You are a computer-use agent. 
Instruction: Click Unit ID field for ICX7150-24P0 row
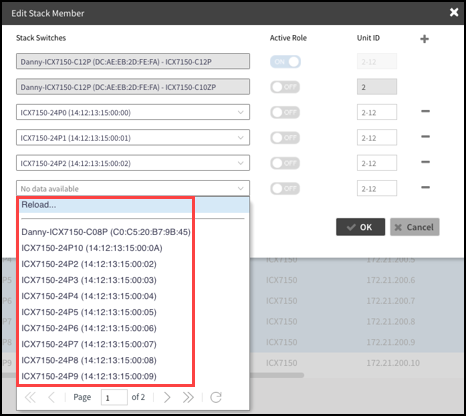pyautogui.click(x=377, y=112)
